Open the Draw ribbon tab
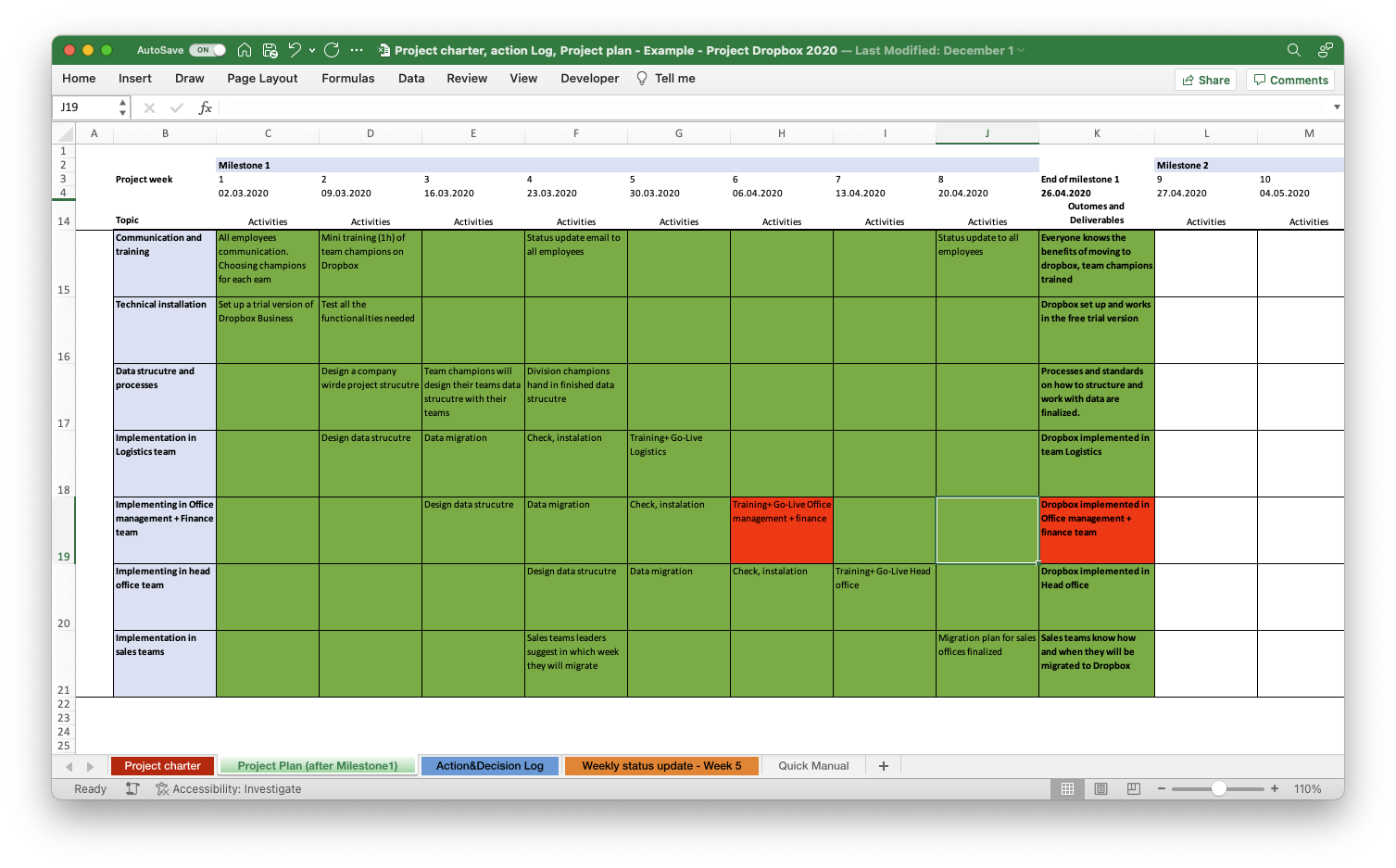Image resolution: width=1396 pixels, height=868 pixels. click(x=190, y=79)
